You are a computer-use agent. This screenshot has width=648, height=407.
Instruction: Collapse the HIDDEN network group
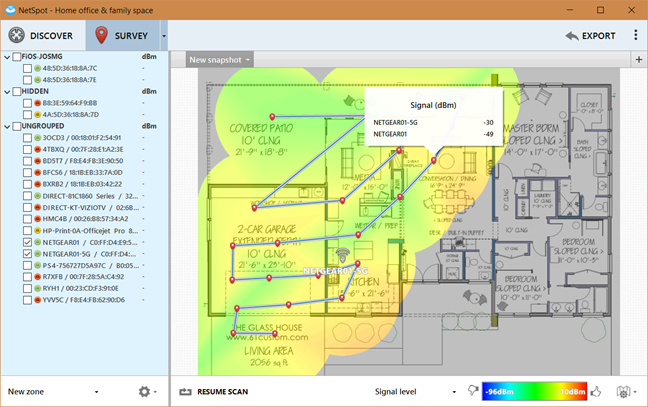[7, 92]
